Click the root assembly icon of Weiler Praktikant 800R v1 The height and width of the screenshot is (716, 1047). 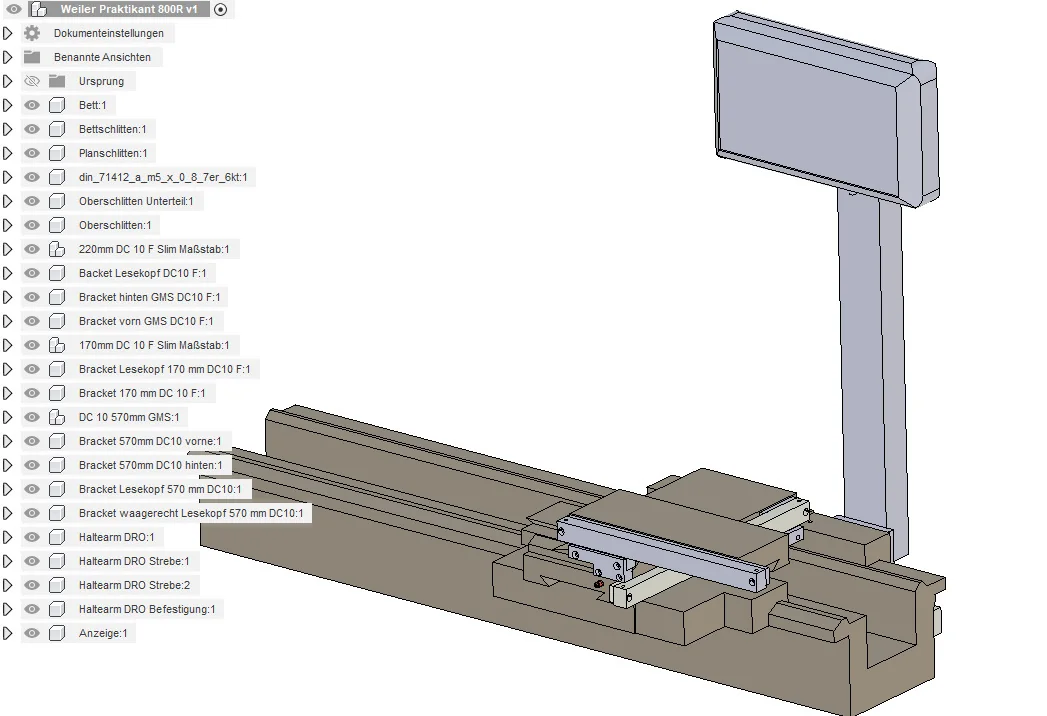(x=39, y=9)
